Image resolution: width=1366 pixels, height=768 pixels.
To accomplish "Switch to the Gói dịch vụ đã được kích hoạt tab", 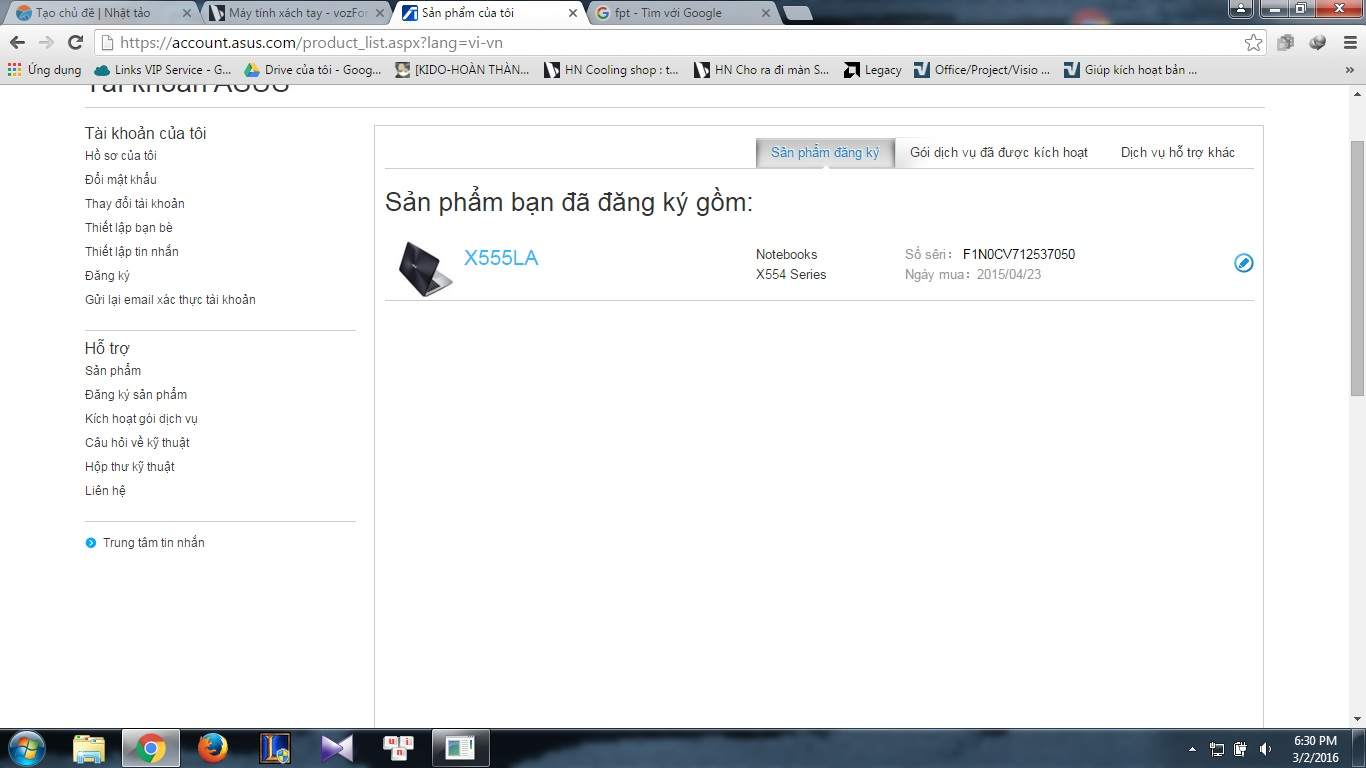I will 998,153.
